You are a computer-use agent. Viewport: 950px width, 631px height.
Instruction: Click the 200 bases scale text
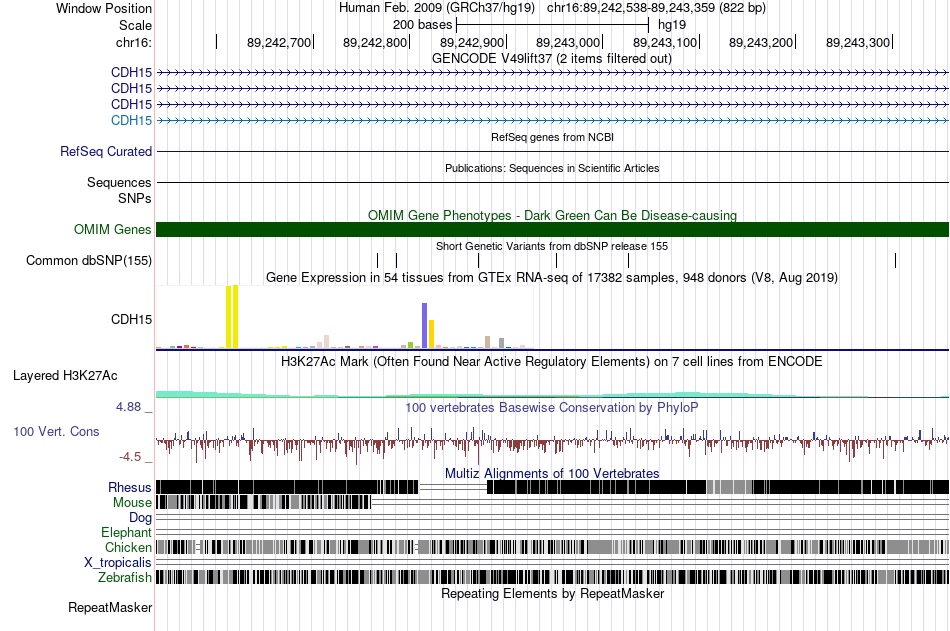click(422, 25)
